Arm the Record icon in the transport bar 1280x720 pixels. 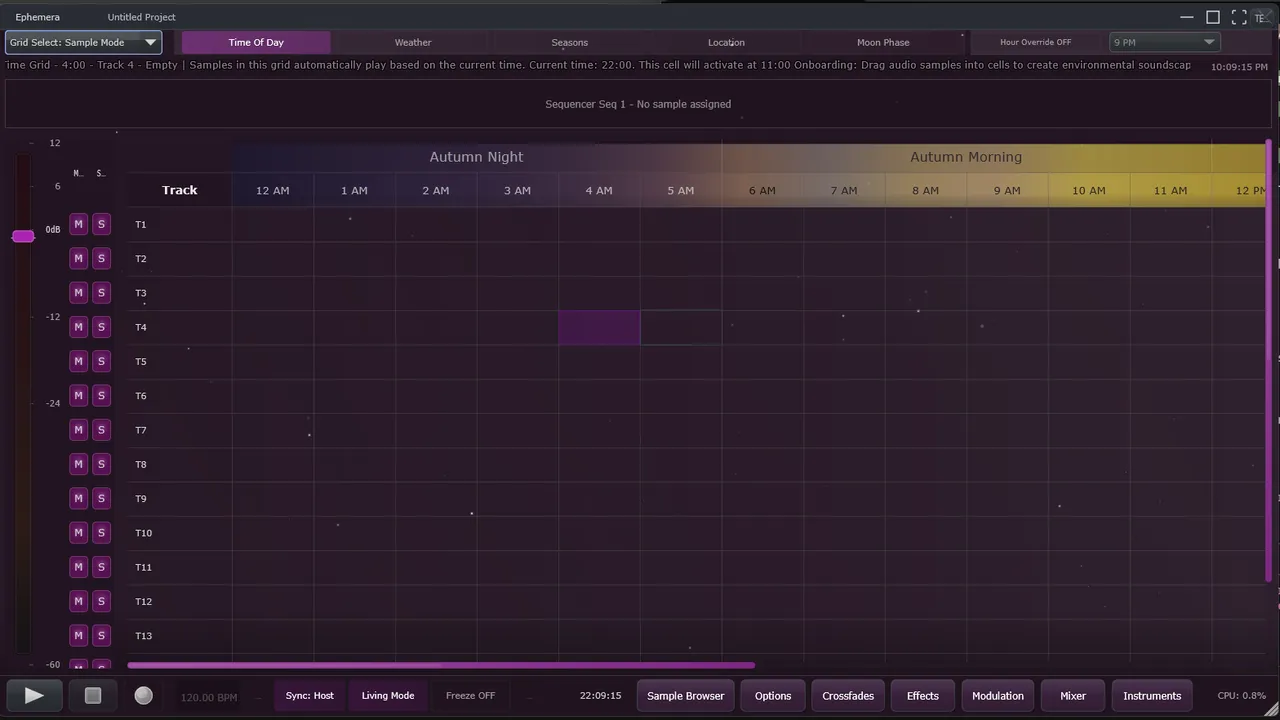143,695
